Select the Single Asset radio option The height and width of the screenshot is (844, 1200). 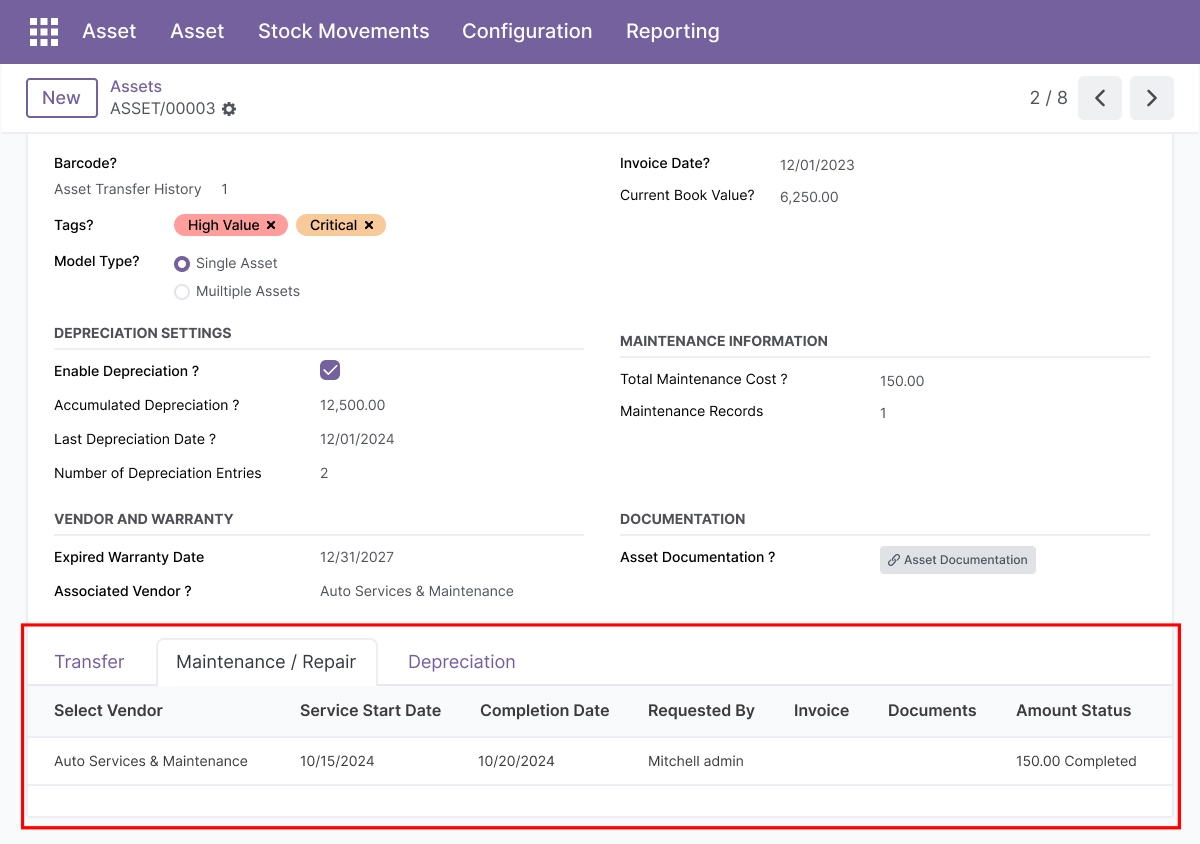click(182, 264)
